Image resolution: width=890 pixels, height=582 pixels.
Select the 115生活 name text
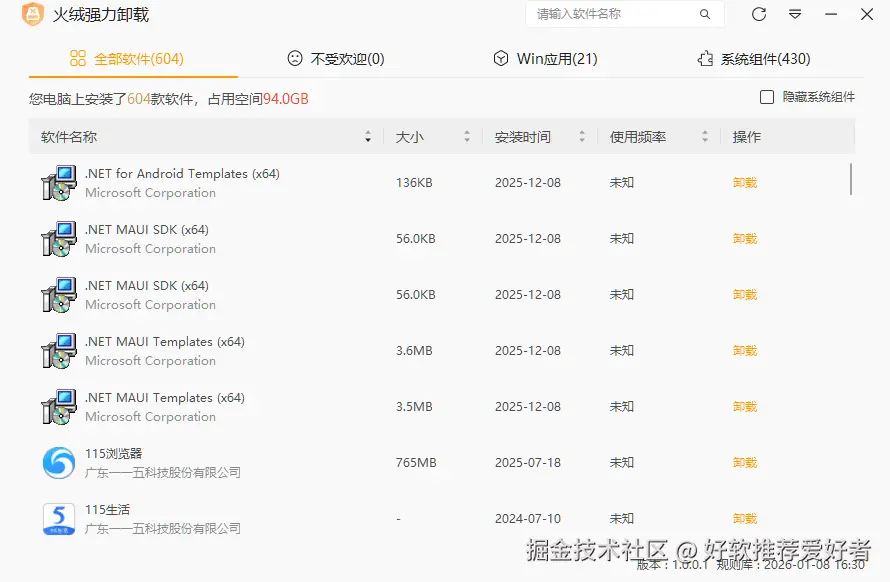pos(107,510)
